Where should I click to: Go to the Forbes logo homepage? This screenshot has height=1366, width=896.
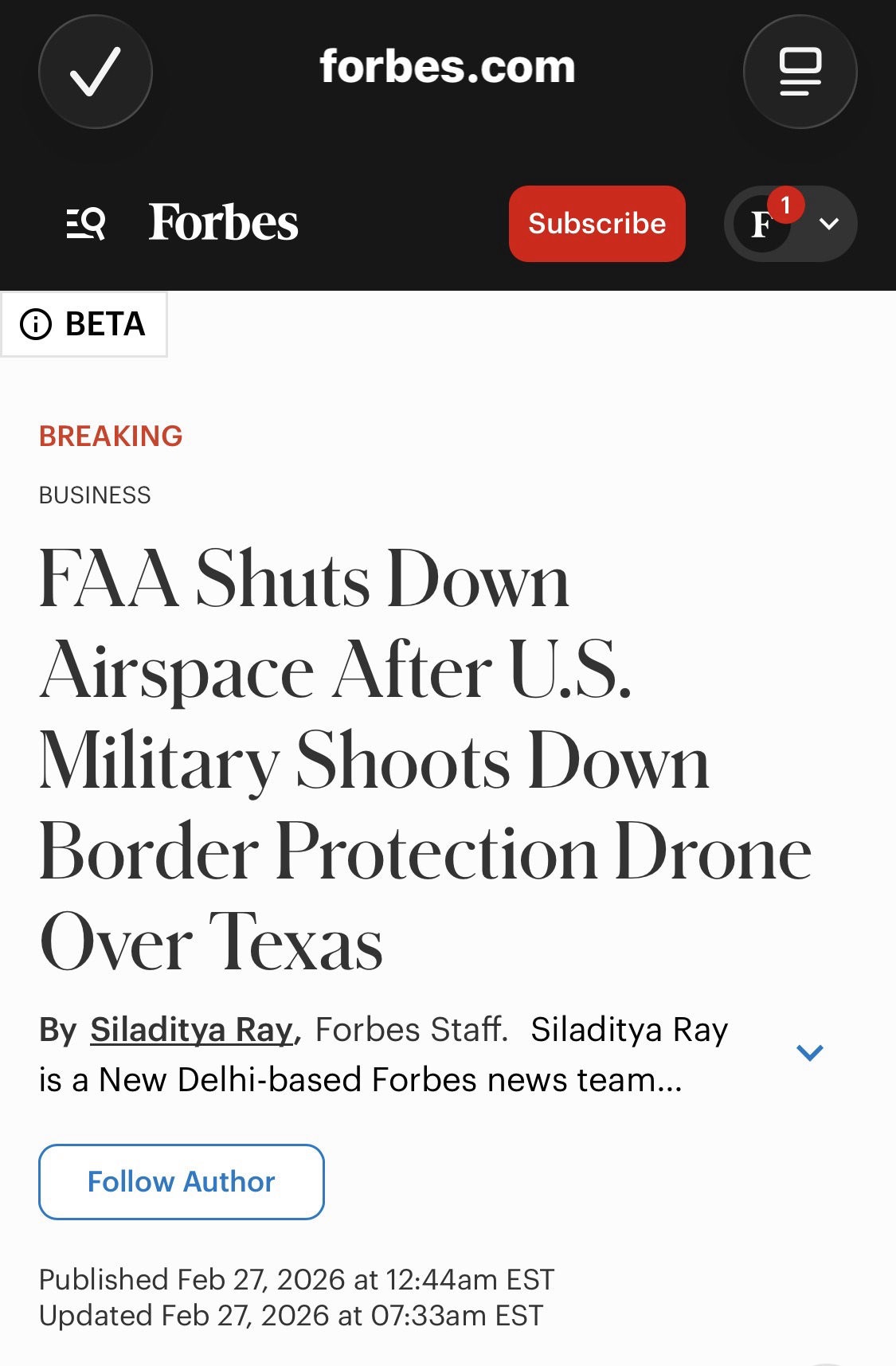tap(224, 222)
